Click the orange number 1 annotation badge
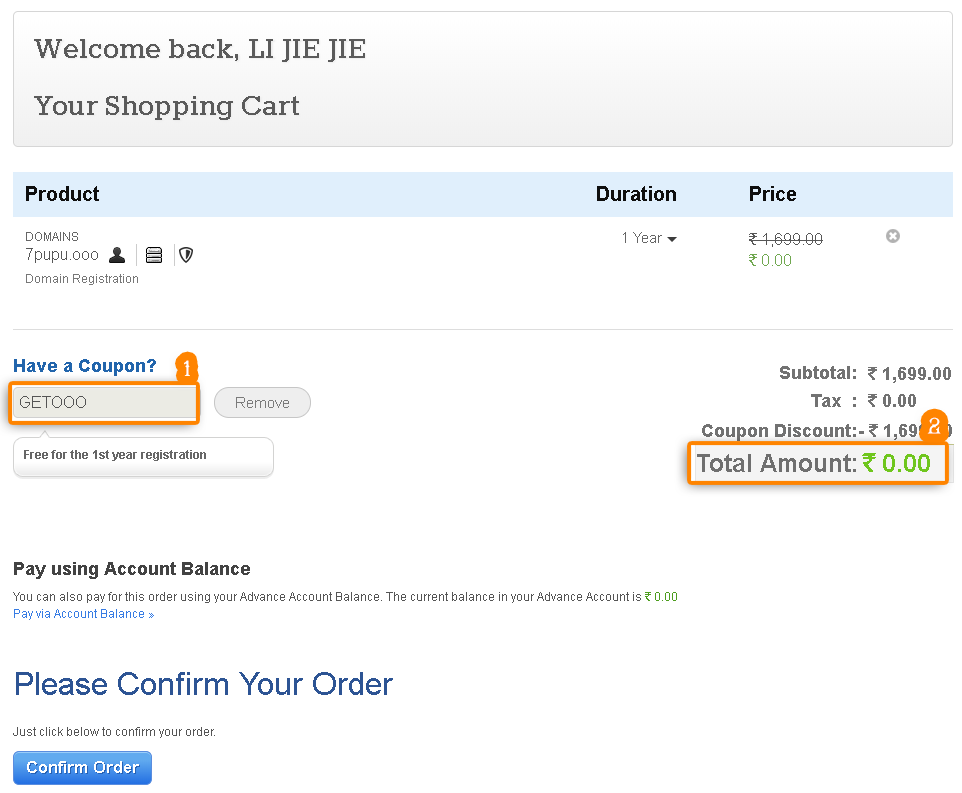 coord(187,367)
